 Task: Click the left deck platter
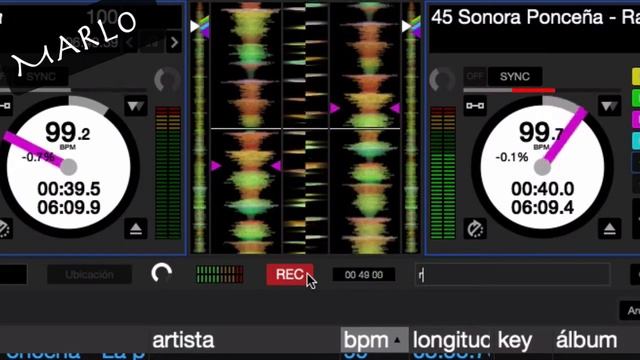(69, 167)
